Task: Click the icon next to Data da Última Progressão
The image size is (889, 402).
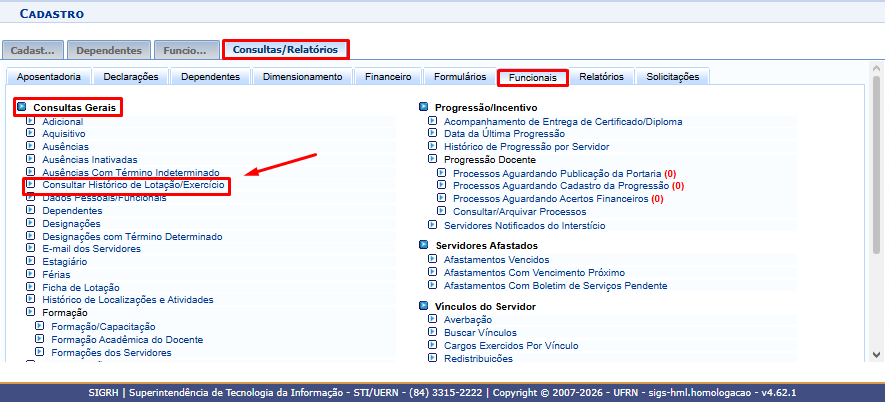Action: pos(433,133)
